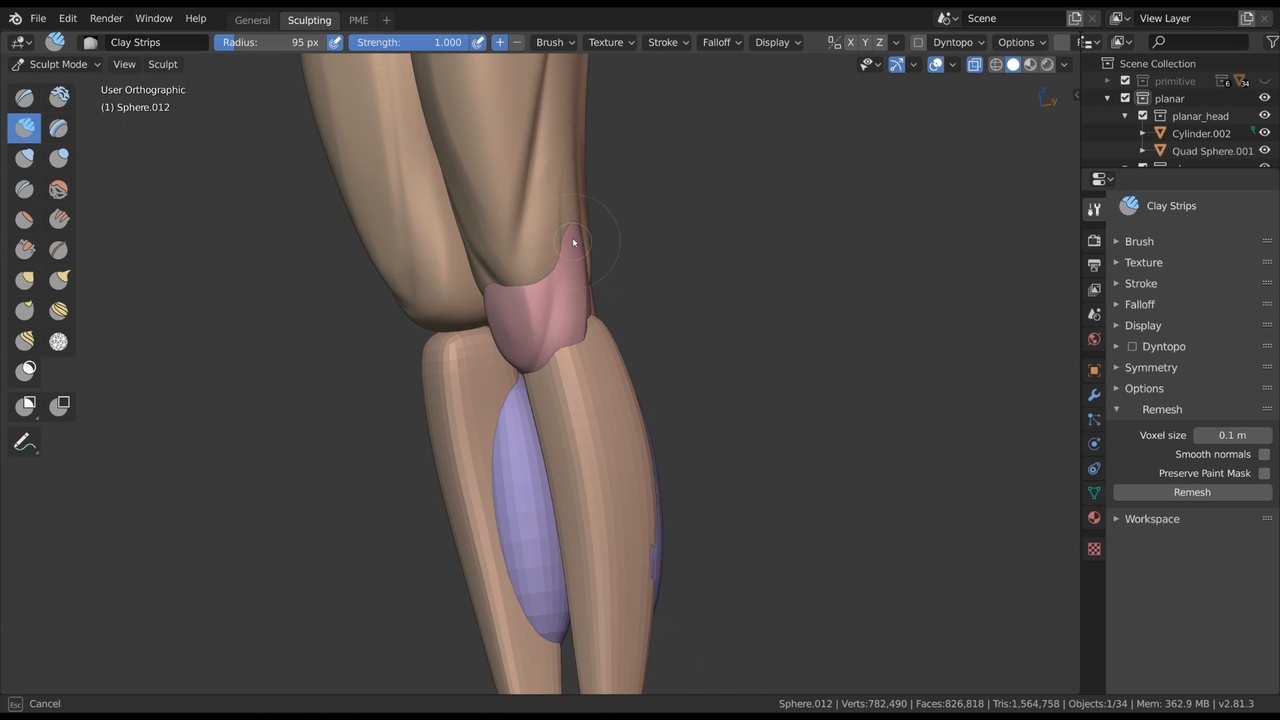Enable Smooth normals checkbox
Screen dimensions: 1280x720
[1264, 454]
